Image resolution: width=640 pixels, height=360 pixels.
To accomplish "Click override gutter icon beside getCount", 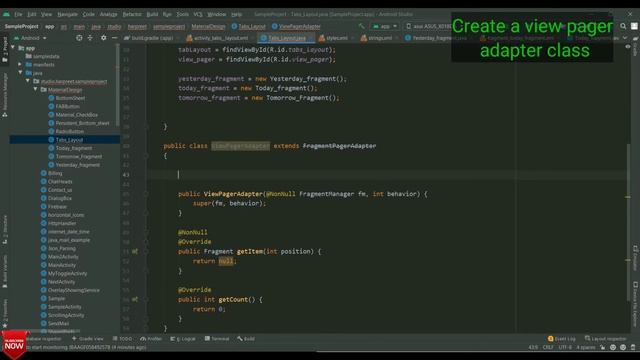I will tap(135, 300).
